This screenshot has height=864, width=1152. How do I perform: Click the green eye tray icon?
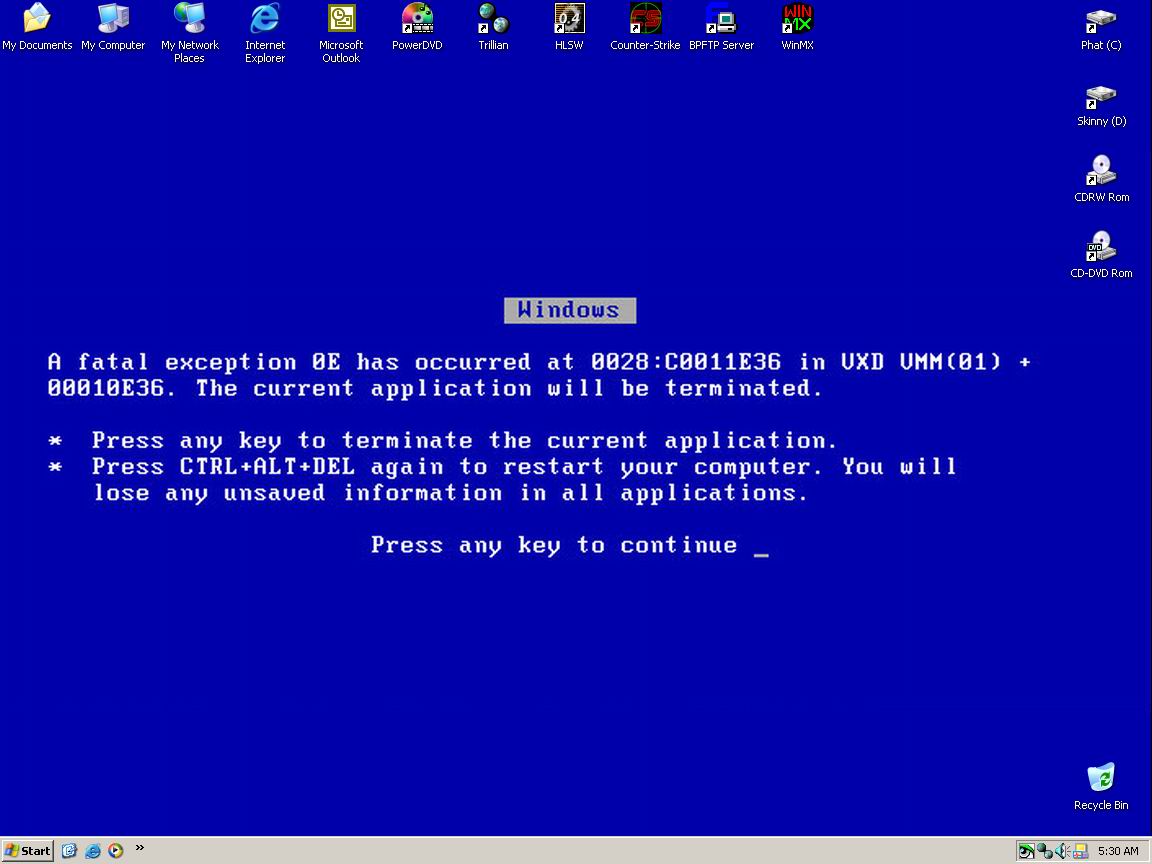1026,852
